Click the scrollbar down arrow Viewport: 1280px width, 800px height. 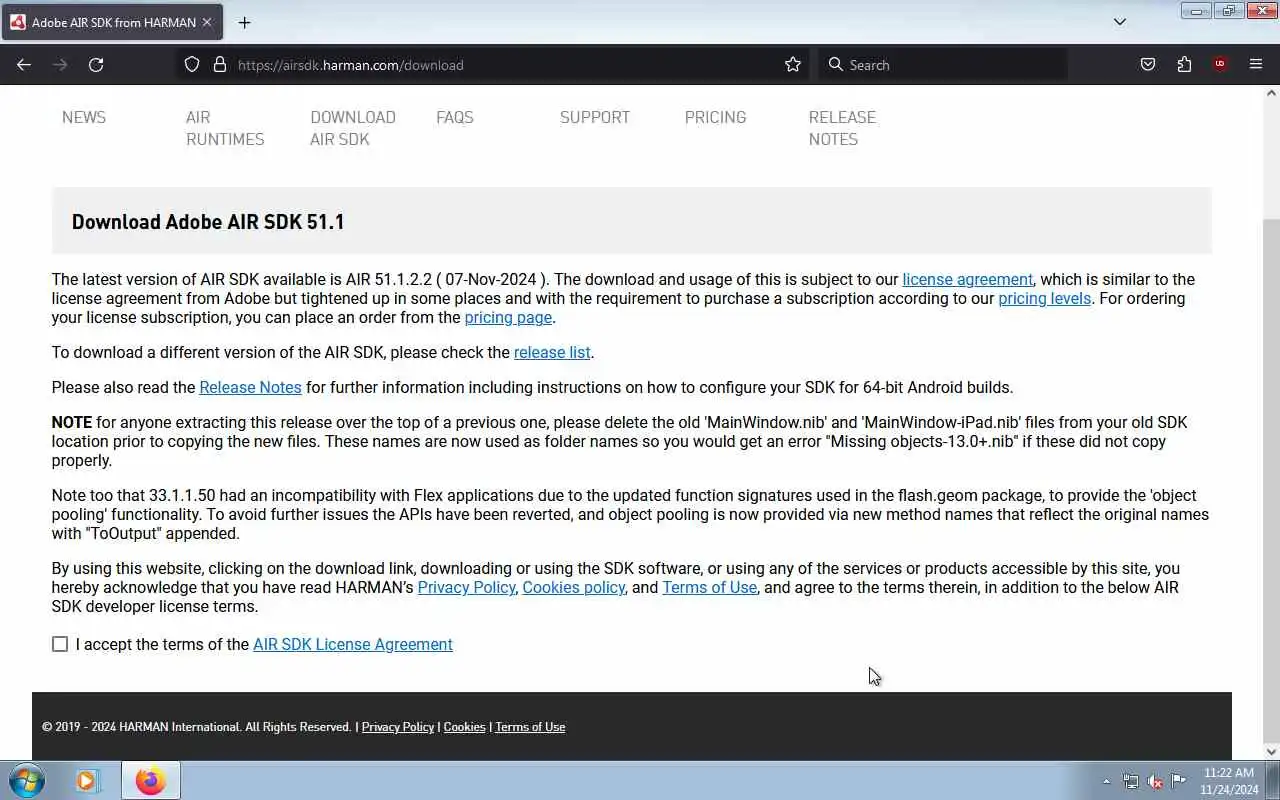[x=1271, y=752]
